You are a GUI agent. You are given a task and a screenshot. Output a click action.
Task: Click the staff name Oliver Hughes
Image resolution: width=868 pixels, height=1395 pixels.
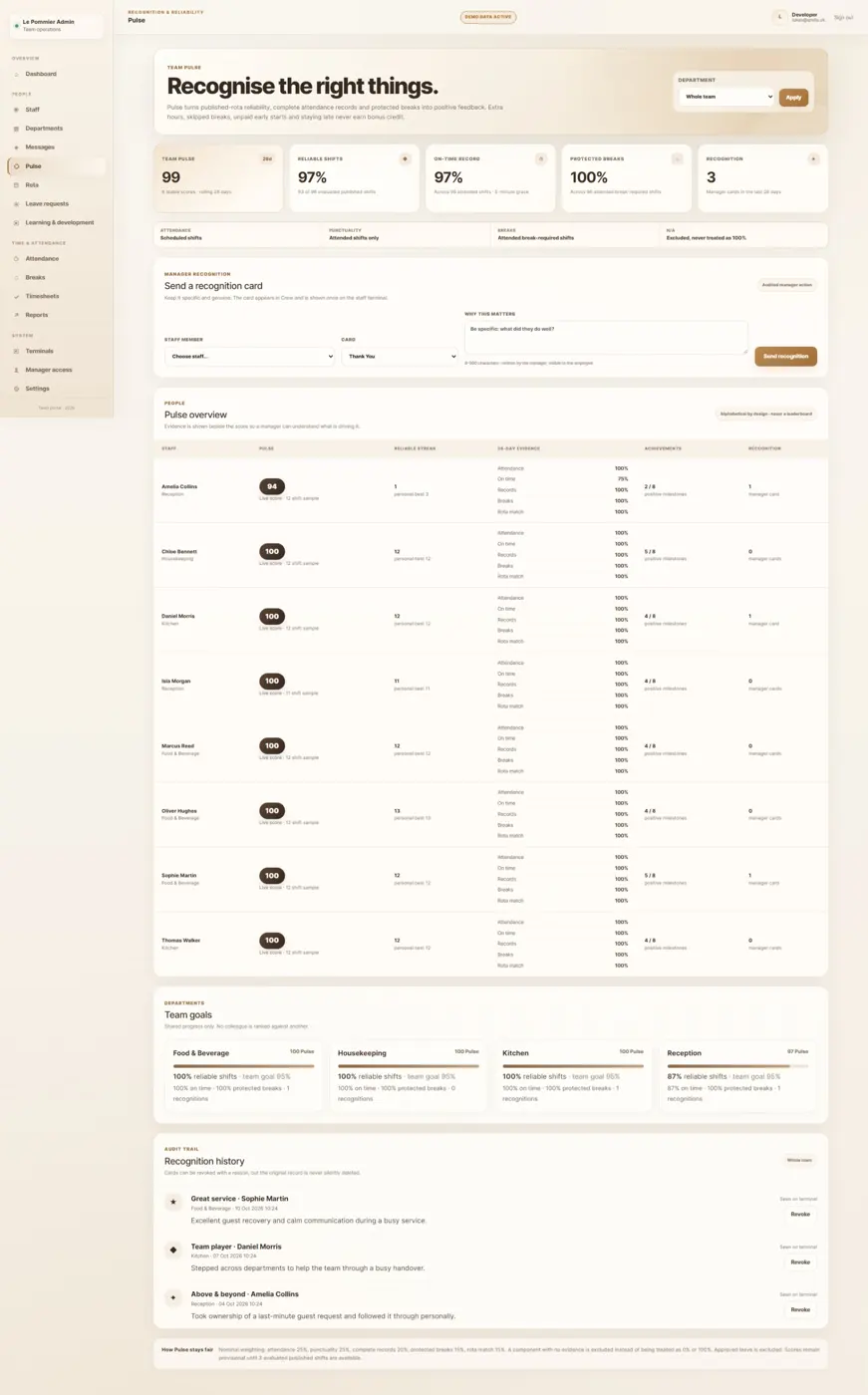[179, 811]
